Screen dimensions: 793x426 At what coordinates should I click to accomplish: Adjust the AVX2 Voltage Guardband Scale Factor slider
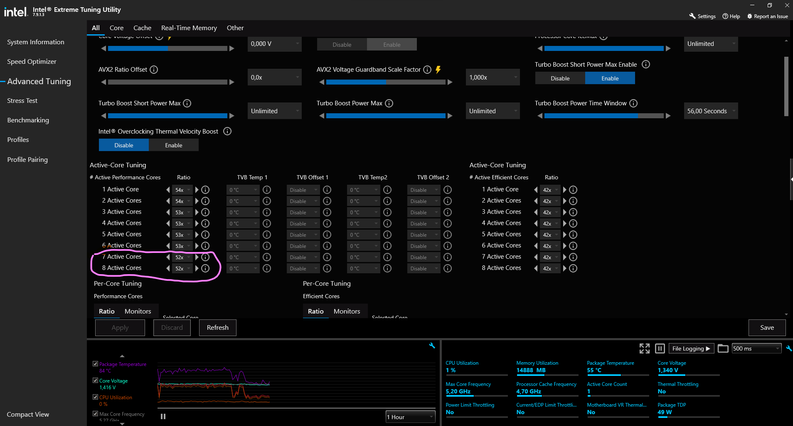point(386,82)
